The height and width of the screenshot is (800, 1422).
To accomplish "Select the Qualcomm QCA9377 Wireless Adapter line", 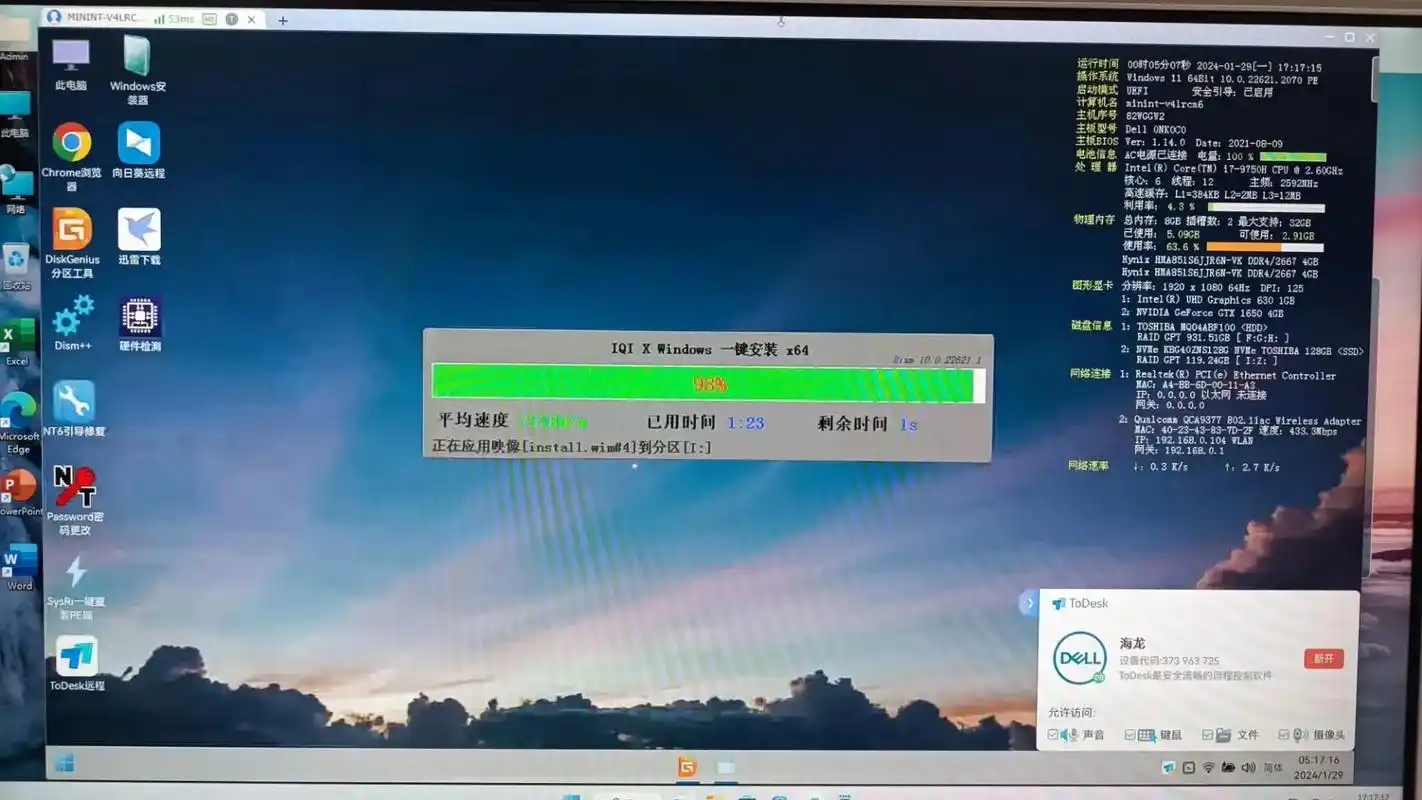I will [1248, 421].
